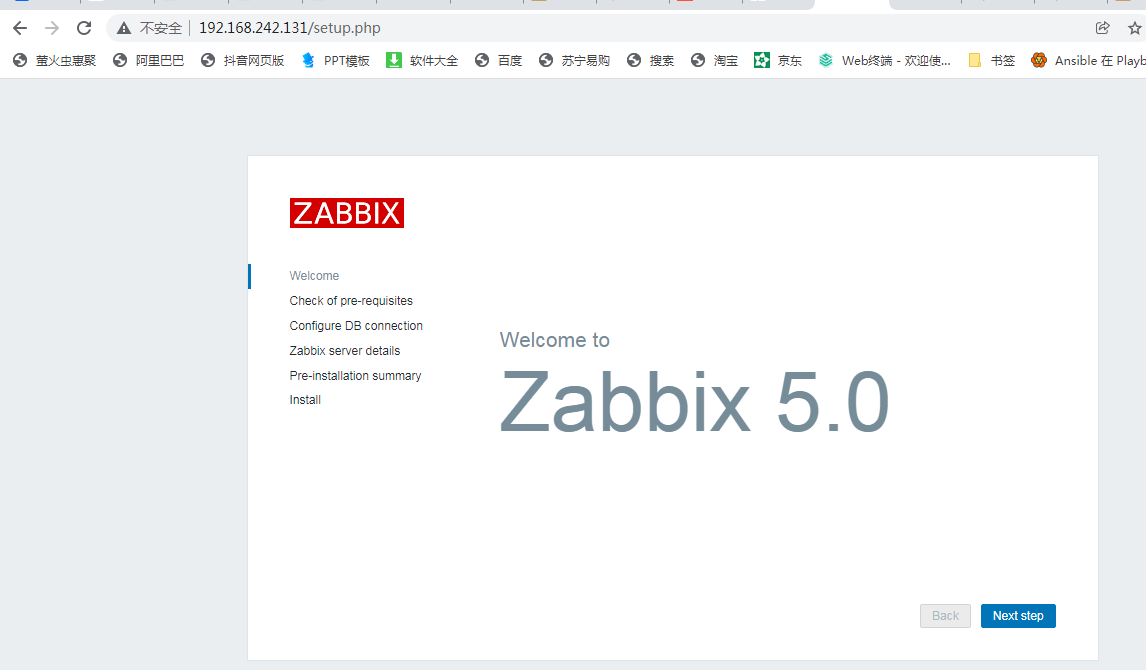Select Pre-installation summary step

[355, 375]
